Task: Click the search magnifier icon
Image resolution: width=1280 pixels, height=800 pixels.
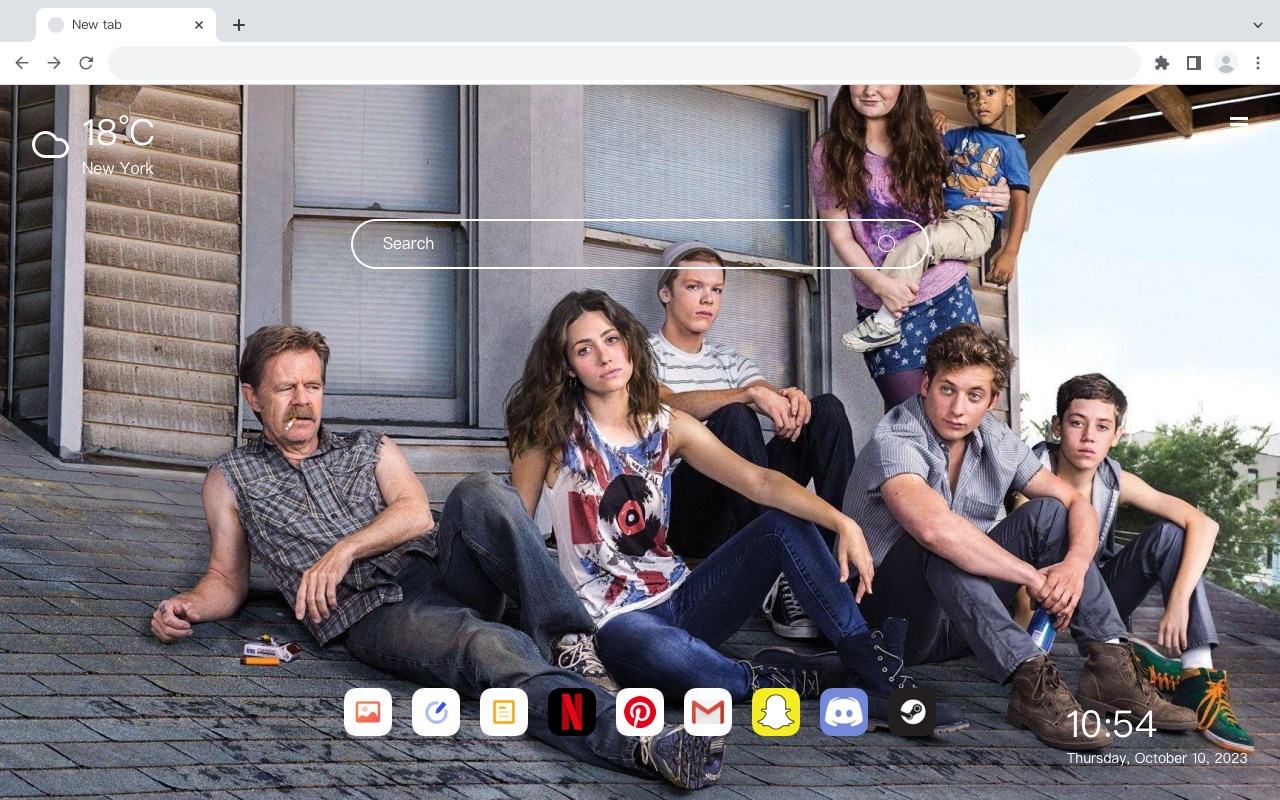Action: [x=886, y=243]
